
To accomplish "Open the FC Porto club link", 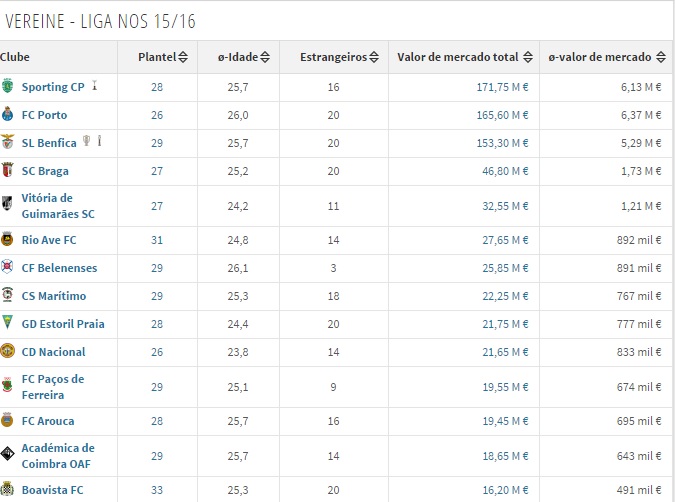I will (44, 115).
